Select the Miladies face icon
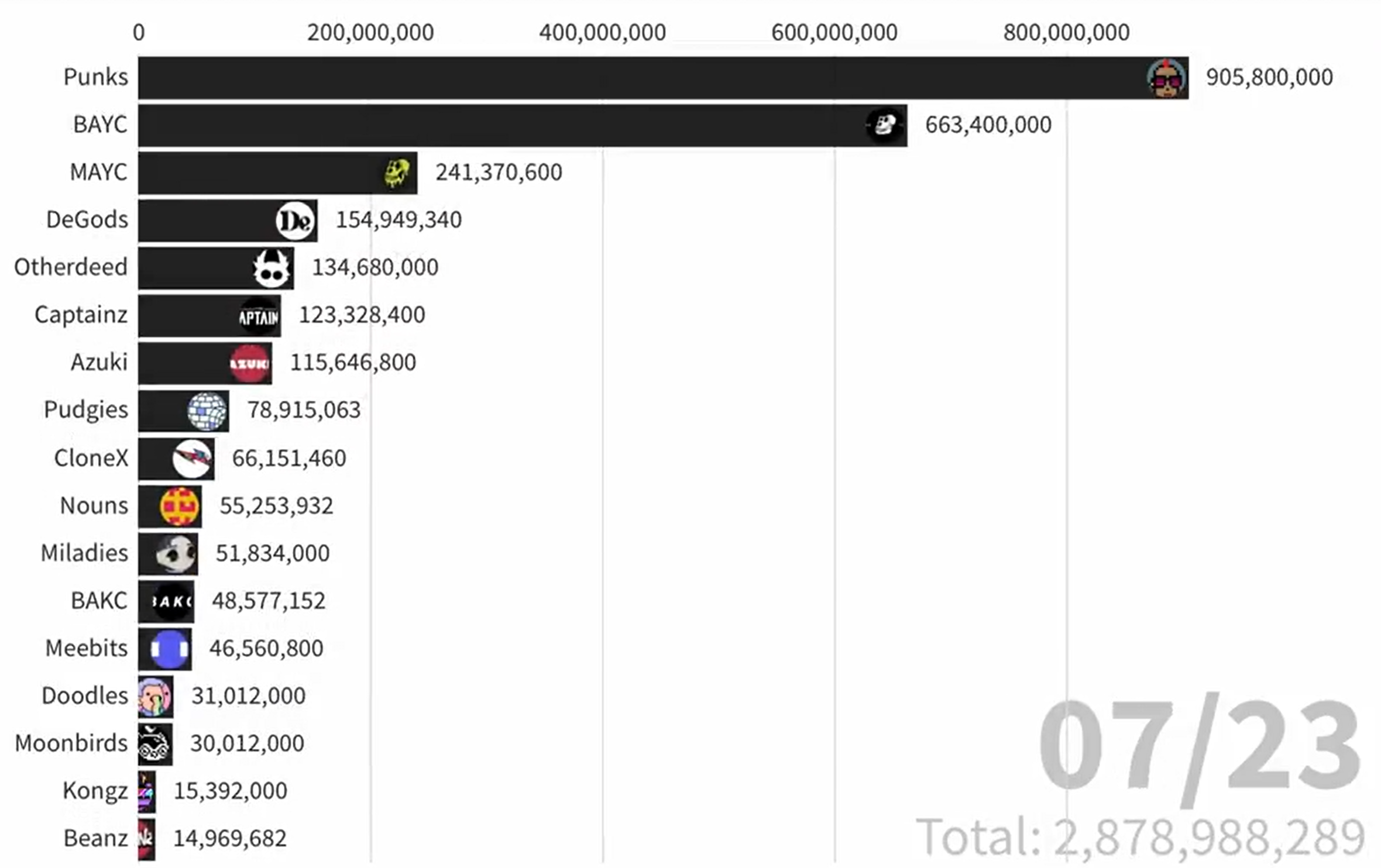This screenshot has width=1381, height=868. 176,554
